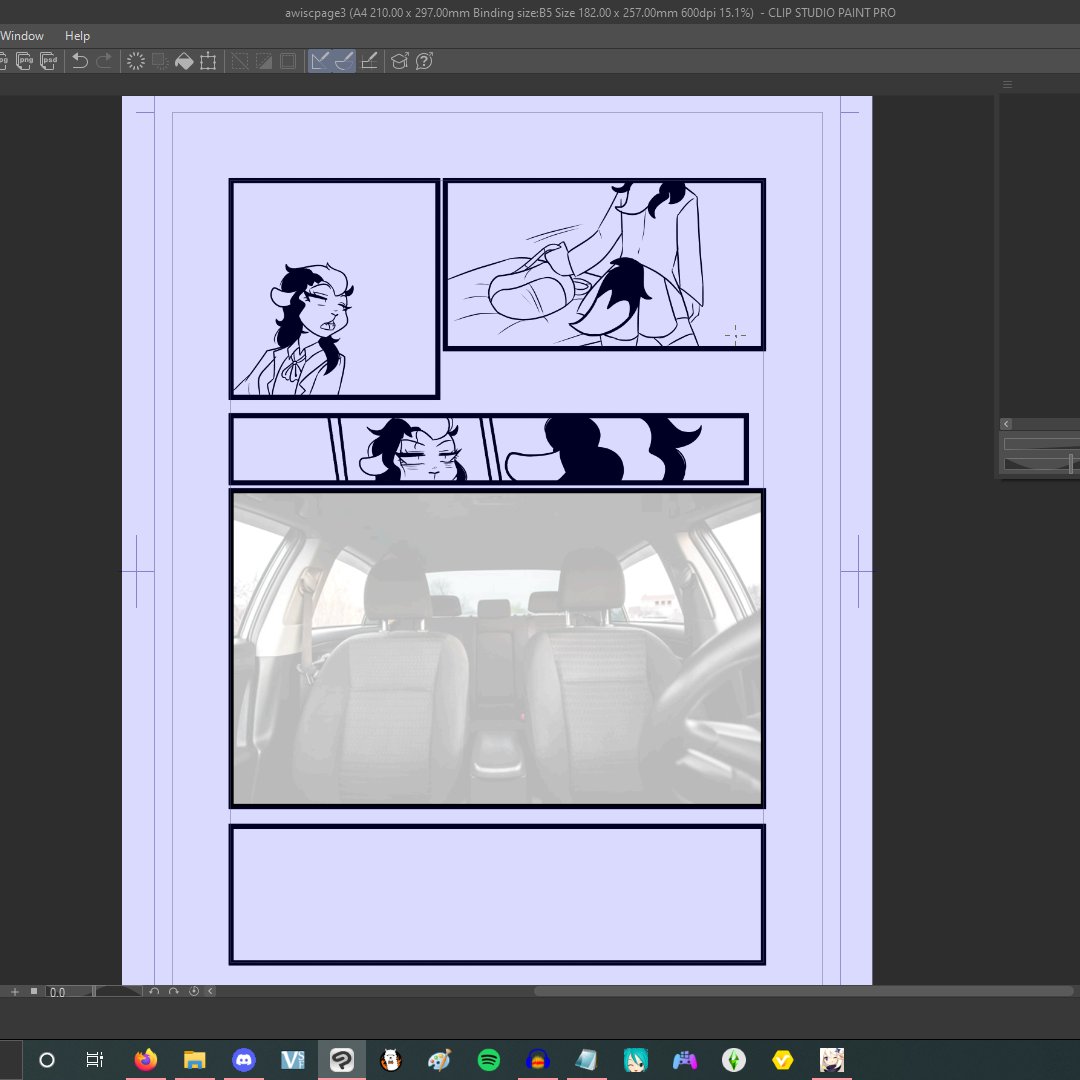Reset canvas rotation from the bottom bar
Viewport: 1080px width, 1080px height.
[194, 991]
